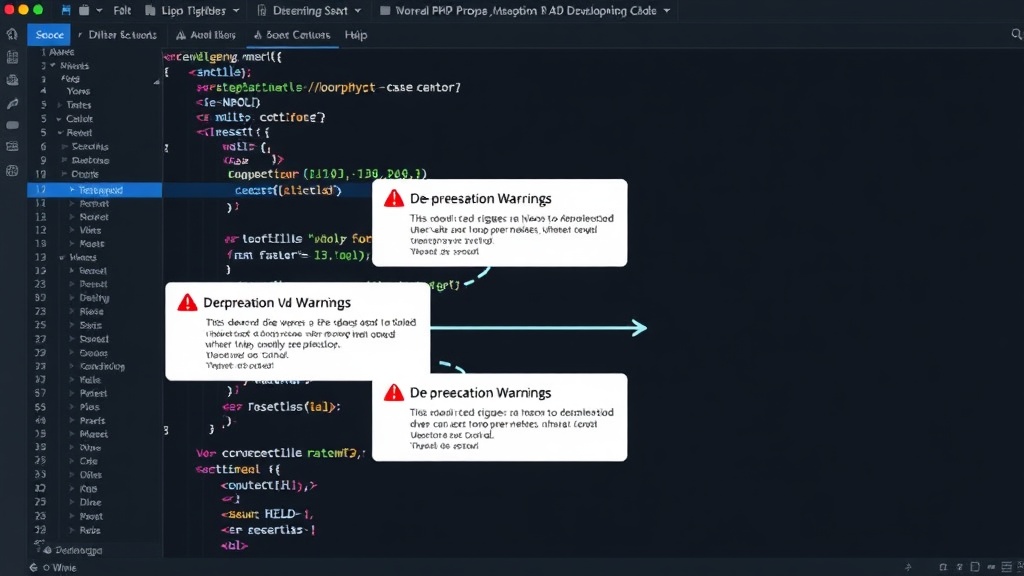Click the bottom icon in left activity bar
Screen dimensions: 1024x576
(12, 171)
